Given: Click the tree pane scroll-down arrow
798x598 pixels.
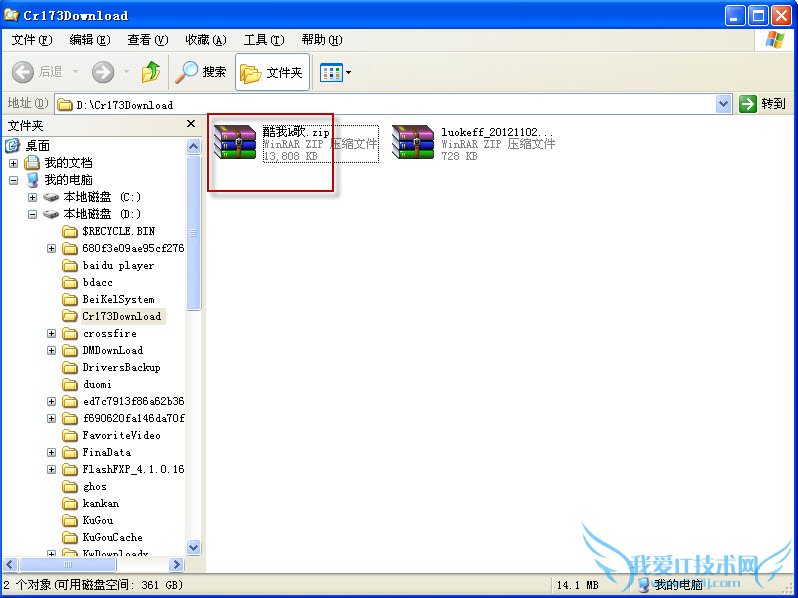Looking at the screenshot, I should coord(193,548).
